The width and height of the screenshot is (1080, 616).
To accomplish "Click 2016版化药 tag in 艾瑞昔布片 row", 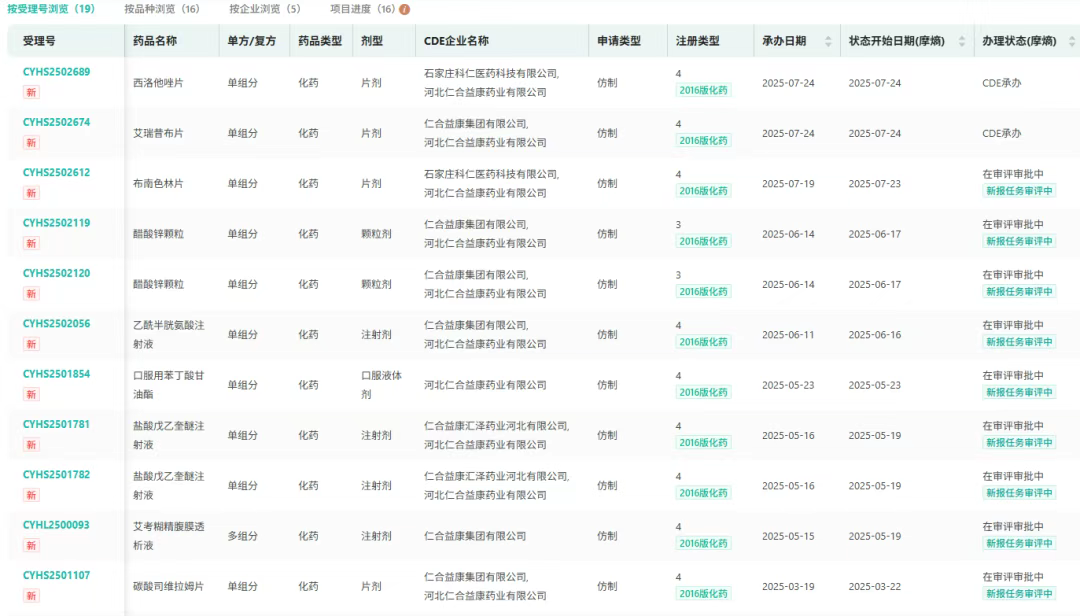I will pos(703,141).
